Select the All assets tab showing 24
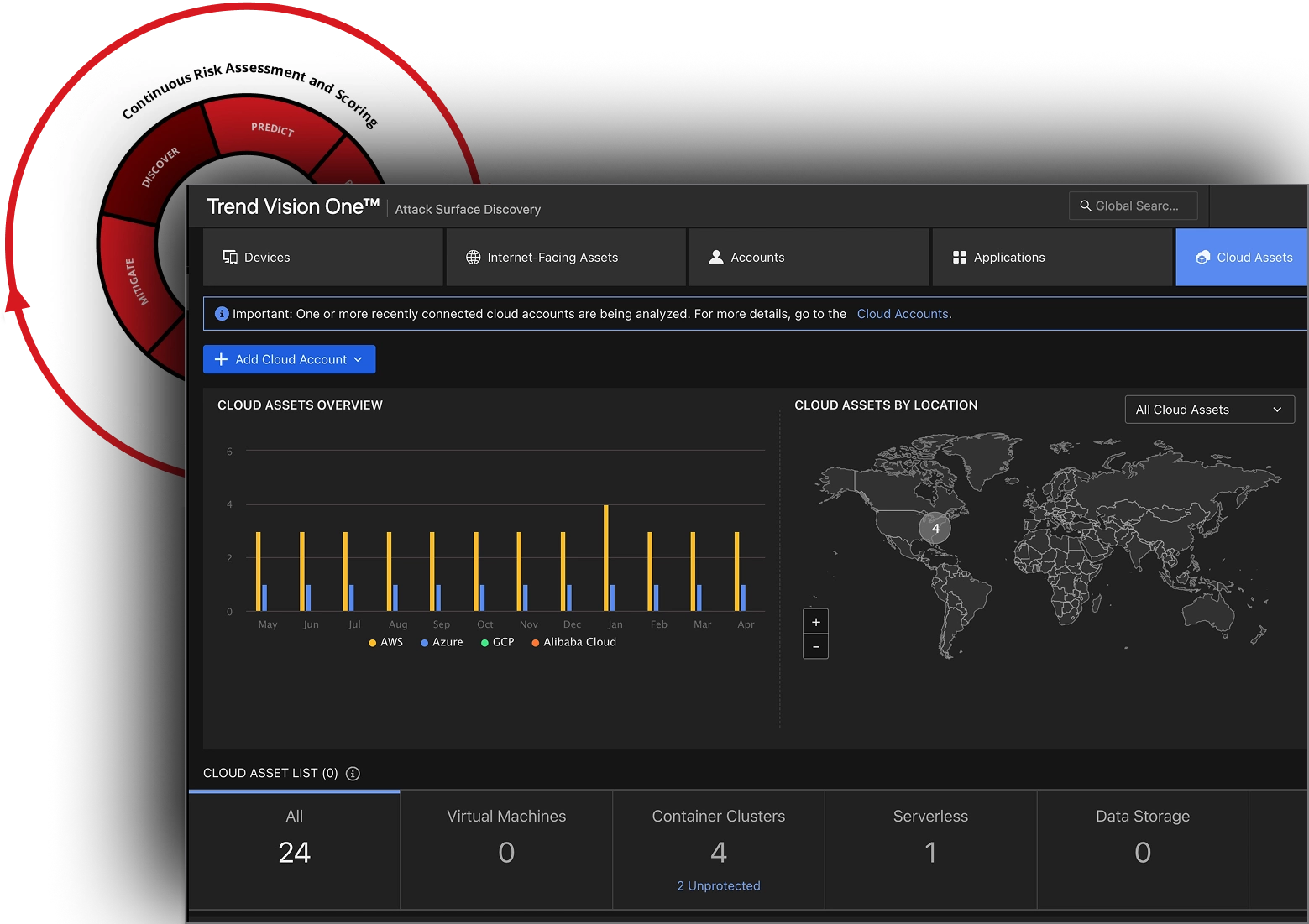This screenshot has height=924, width=1309. click(x=295, y=850)
